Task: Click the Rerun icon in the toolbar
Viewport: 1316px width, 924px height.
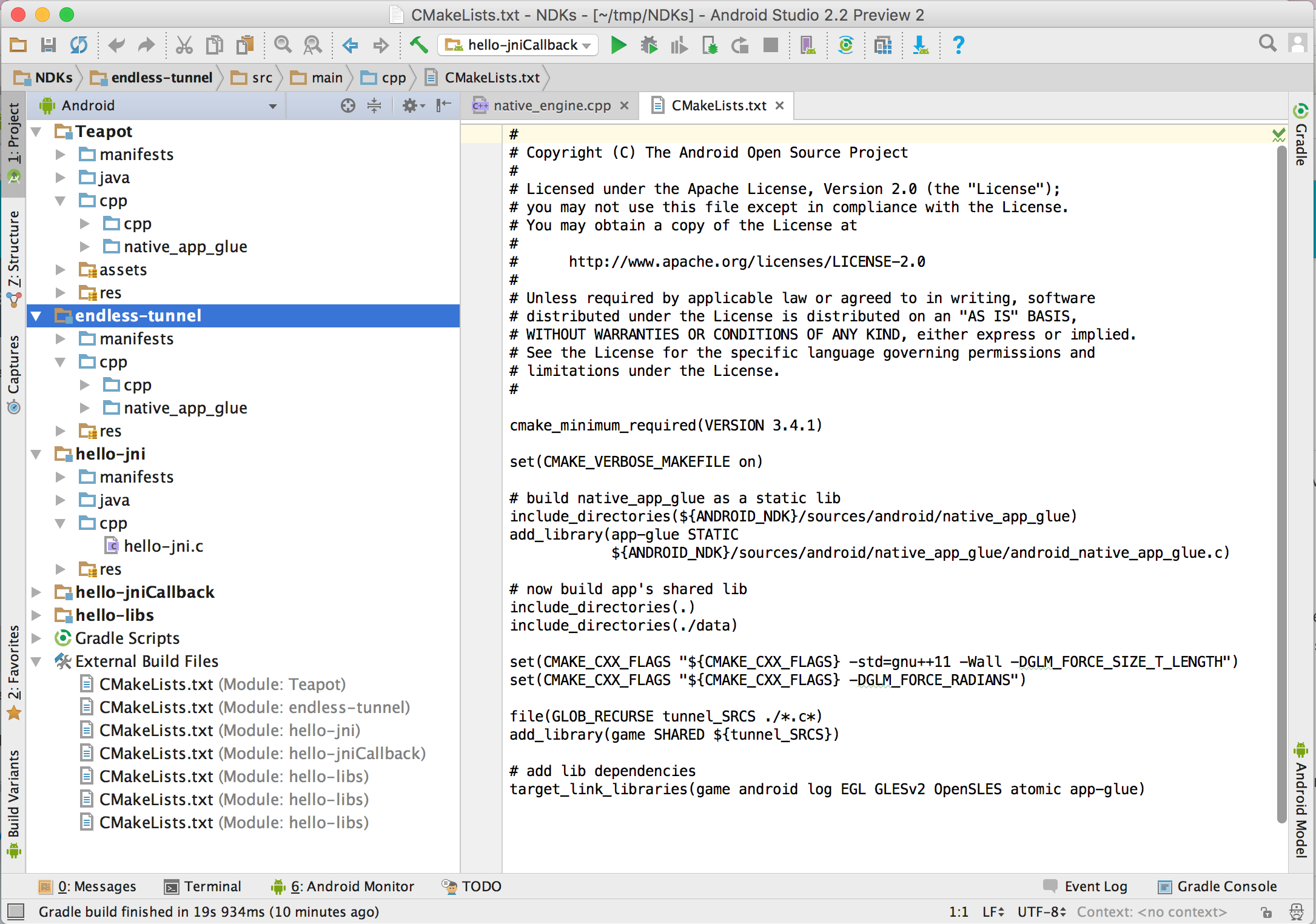Action: [740, 45]
